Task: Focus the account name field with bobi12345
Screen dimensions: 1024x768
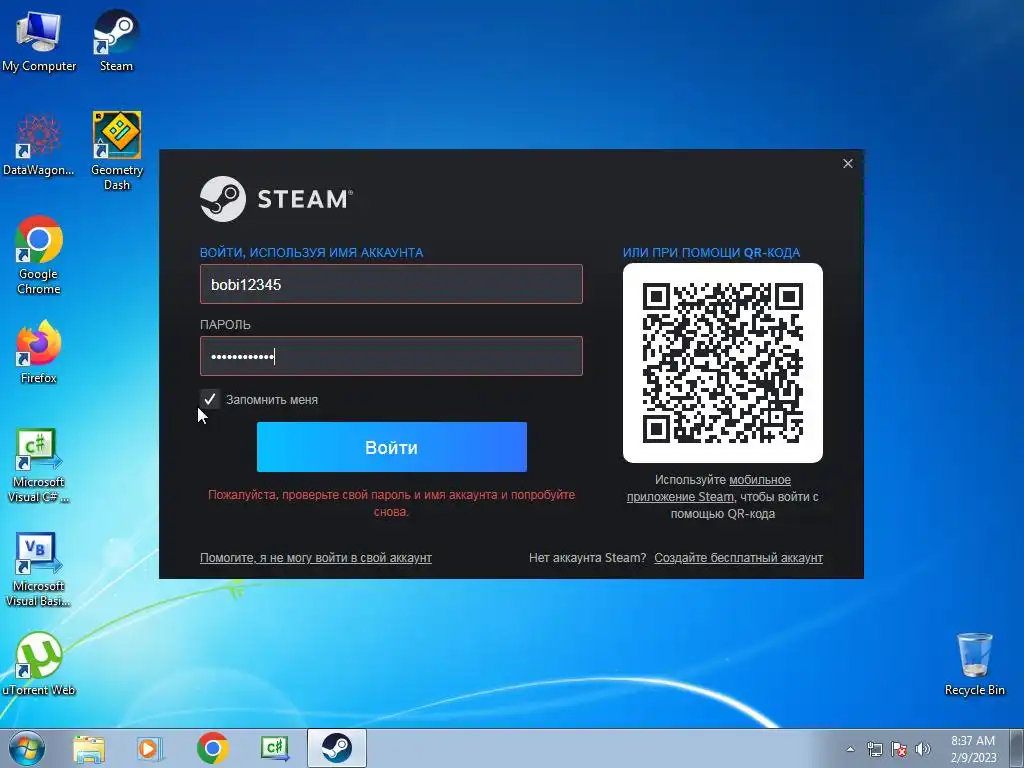Action: 391,284
